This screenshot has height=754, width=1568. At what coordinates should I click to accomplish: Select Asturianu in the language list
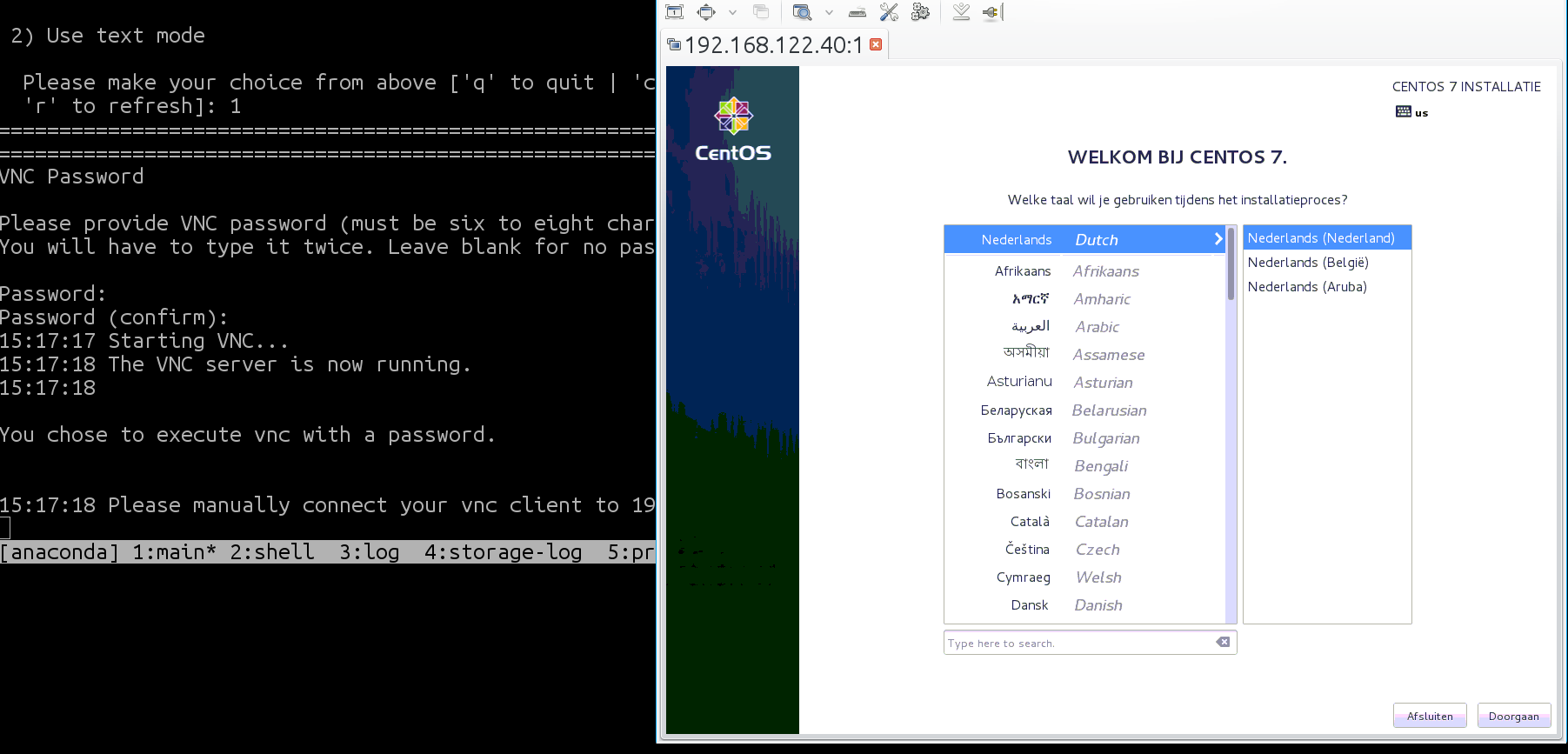coord(1084,383)
